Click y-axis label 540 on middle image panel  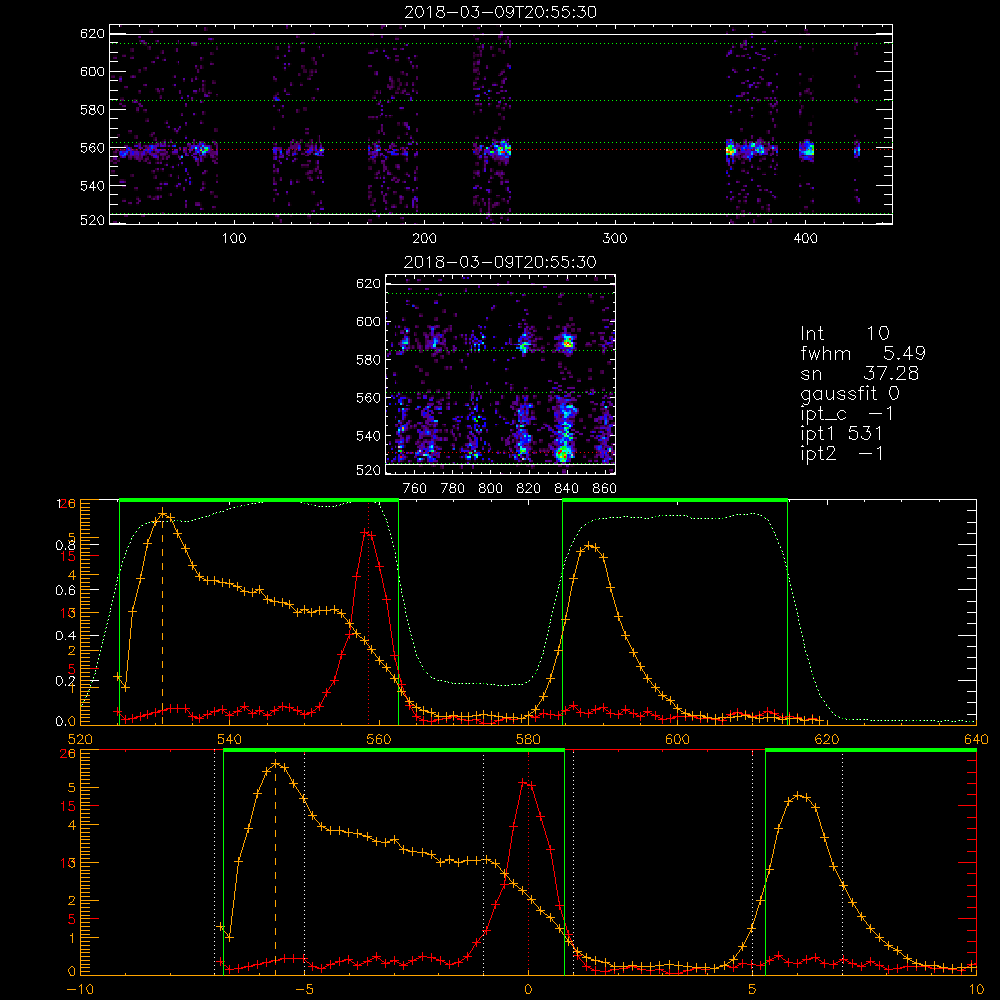(368, 436)
